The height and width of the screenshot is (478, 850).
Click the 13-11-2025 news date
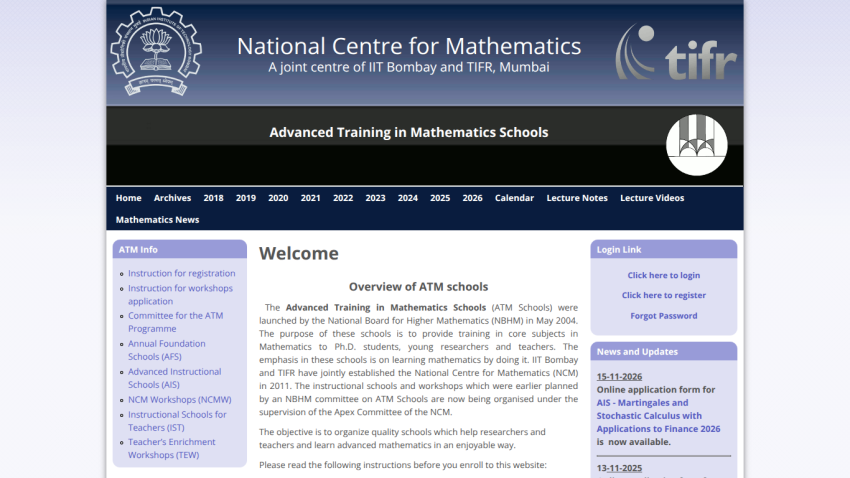coord(619,468)
